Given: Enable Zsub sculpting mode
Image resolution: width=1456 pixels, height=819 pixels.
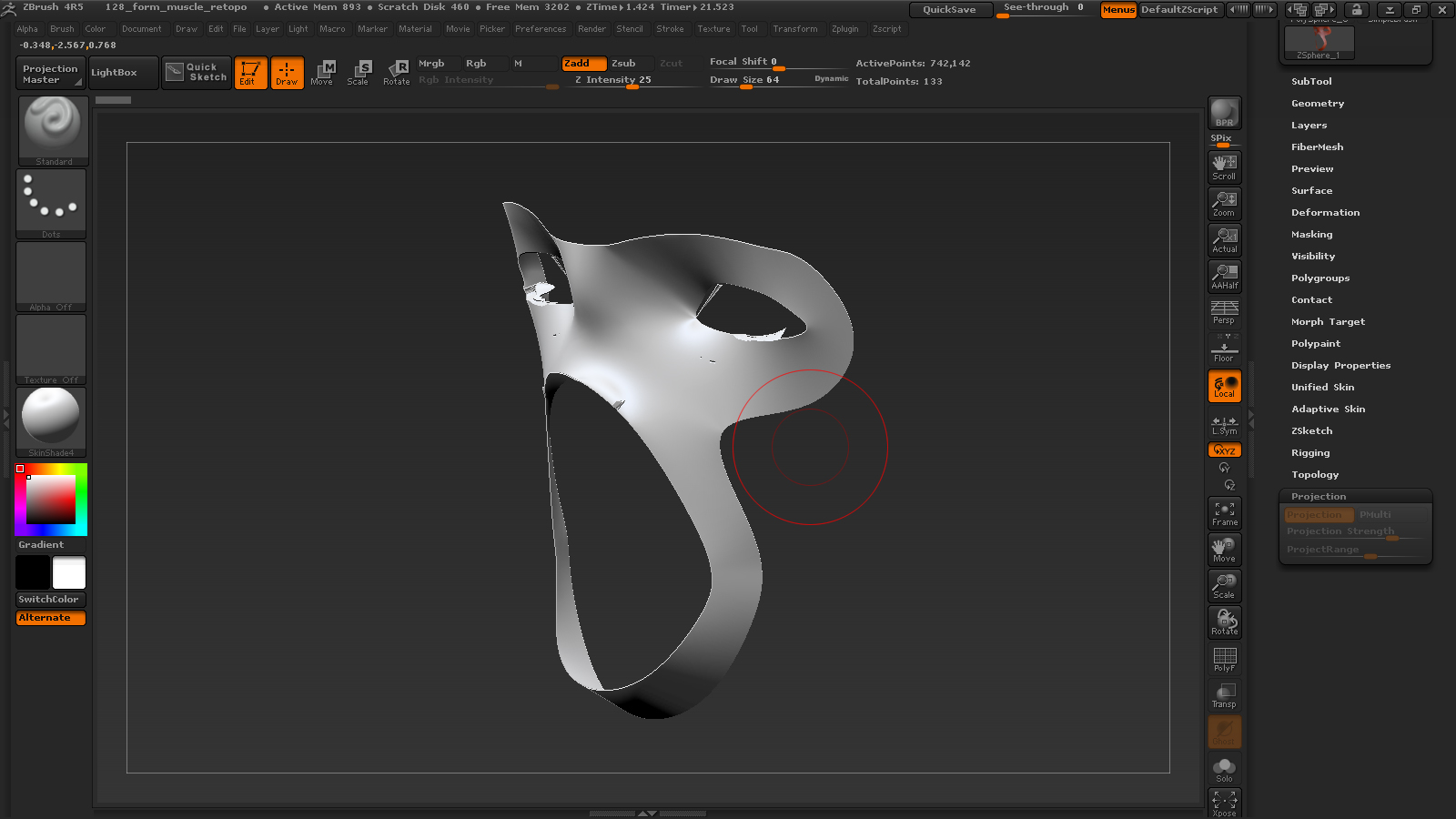Looking at the screenshot, I should point(626,64).
